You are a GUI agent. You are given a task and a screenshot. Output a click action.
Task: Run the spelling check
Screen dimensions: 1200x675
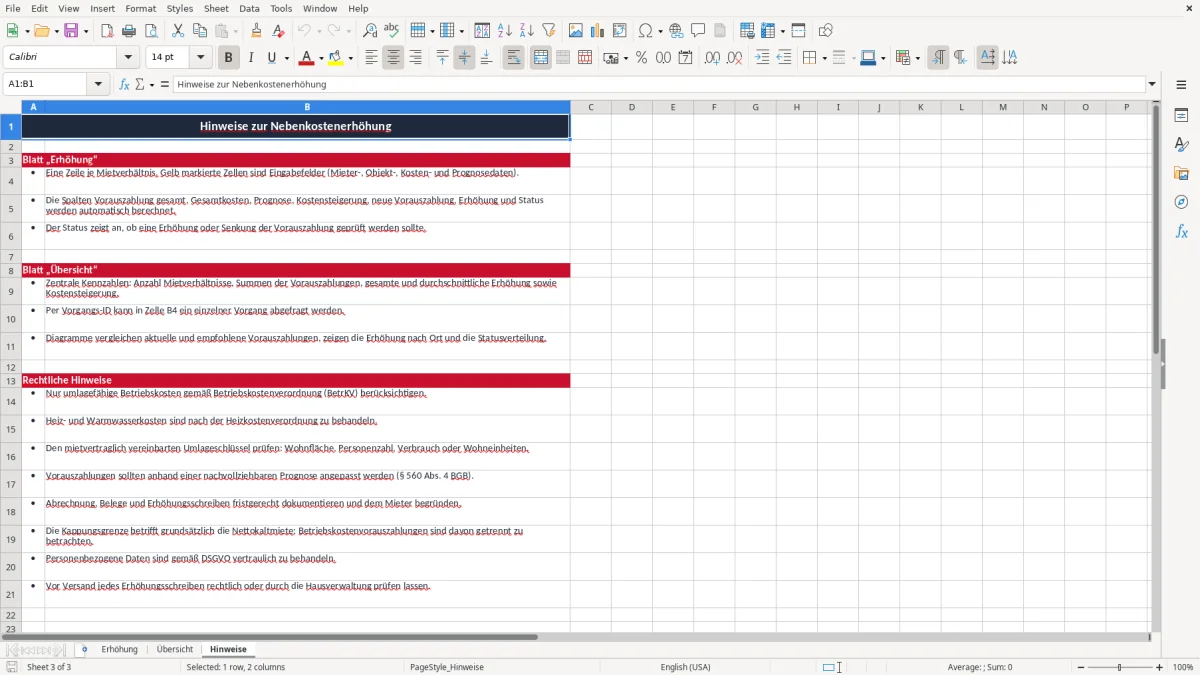pyautogui.click(x=392, y=31)
